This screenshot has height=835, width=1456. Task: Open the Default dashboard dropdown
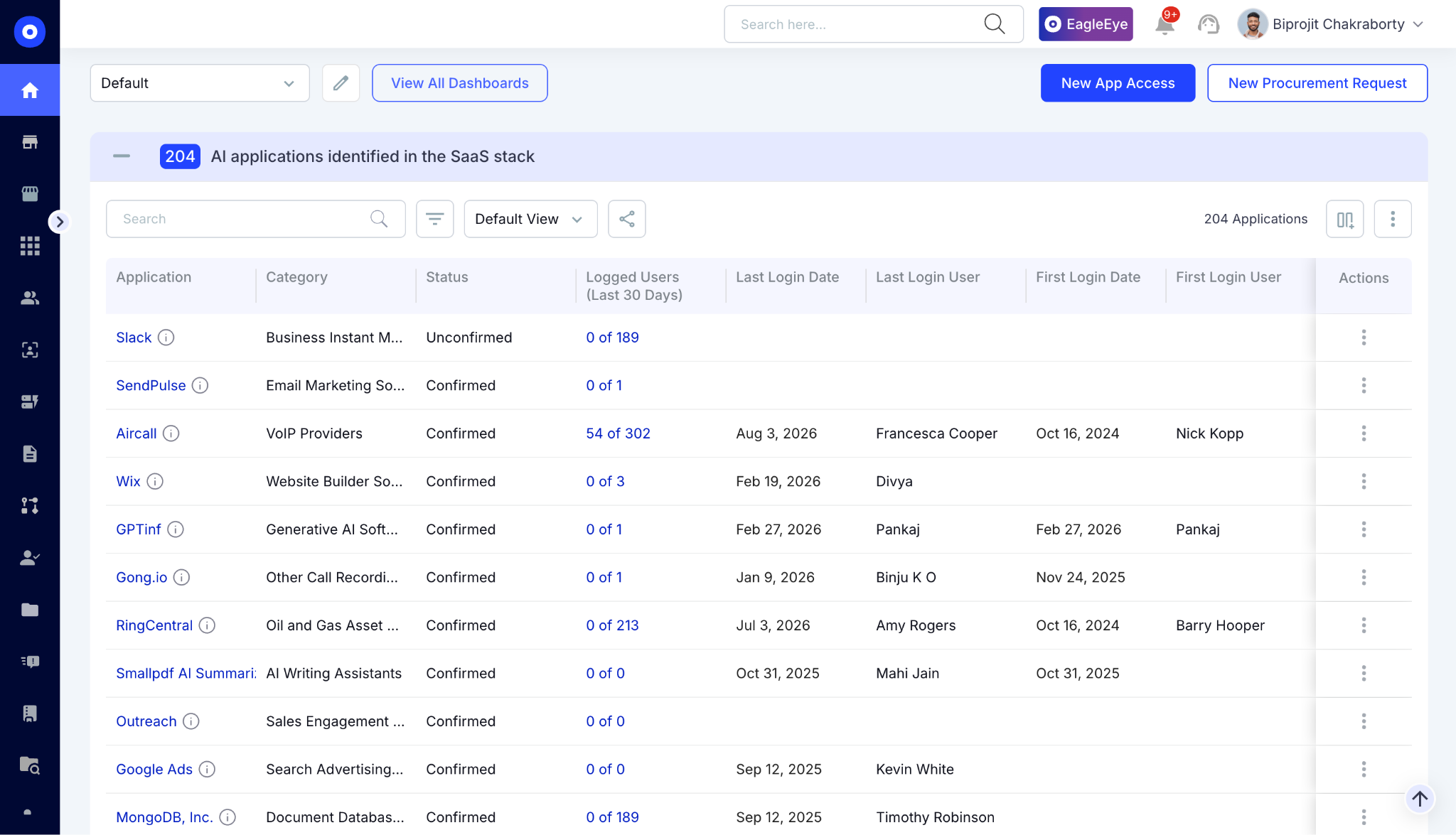(200, 83)
